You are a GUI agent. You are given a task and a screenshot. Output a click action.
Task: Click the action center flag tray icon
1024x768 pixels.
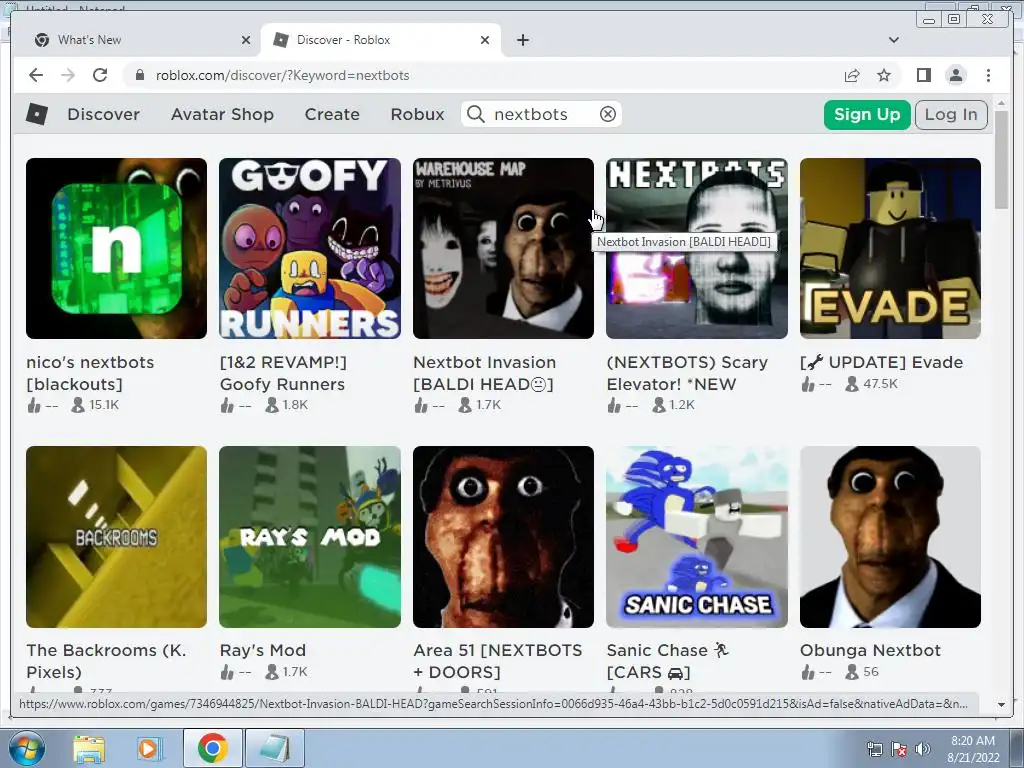tap(899, 749)
